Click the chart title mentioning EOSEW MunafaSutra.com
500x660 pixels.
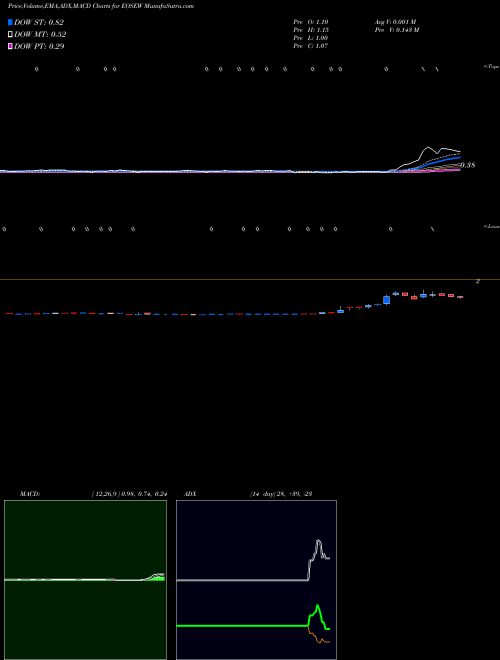tap(101, 6)
